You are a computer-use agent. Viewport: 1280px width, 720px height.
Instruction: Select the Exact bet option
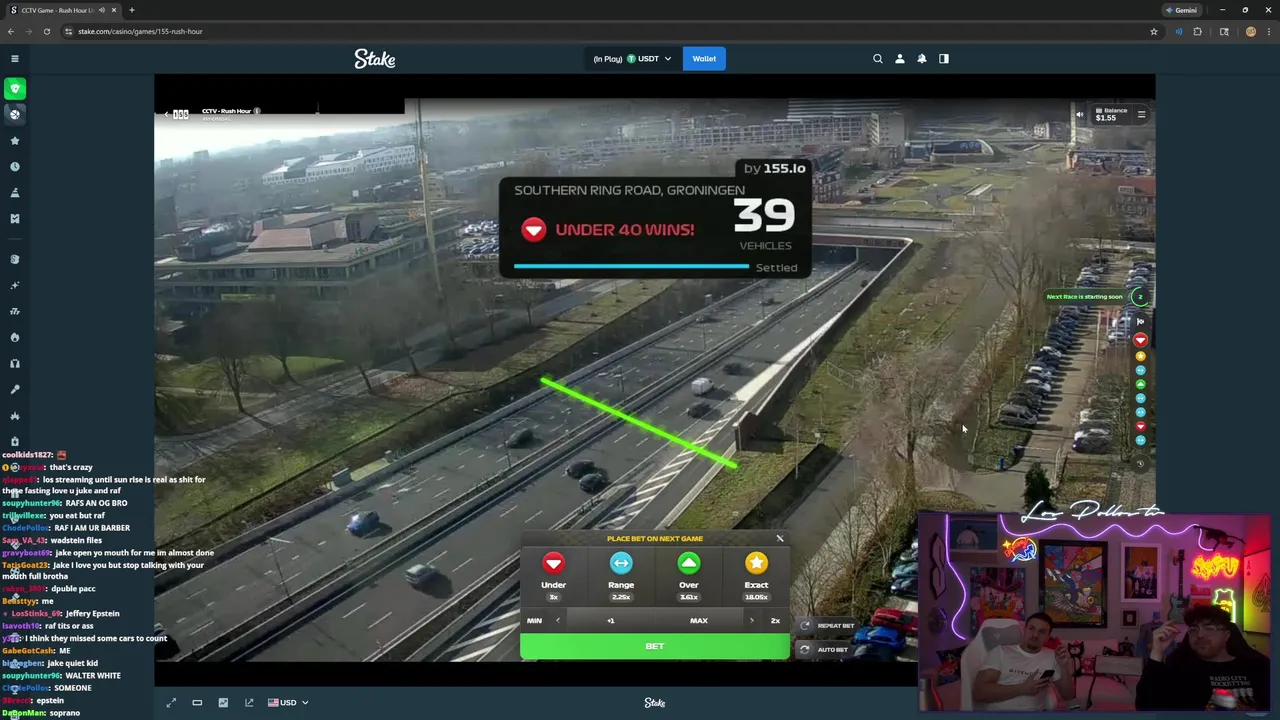coord(756,576)
